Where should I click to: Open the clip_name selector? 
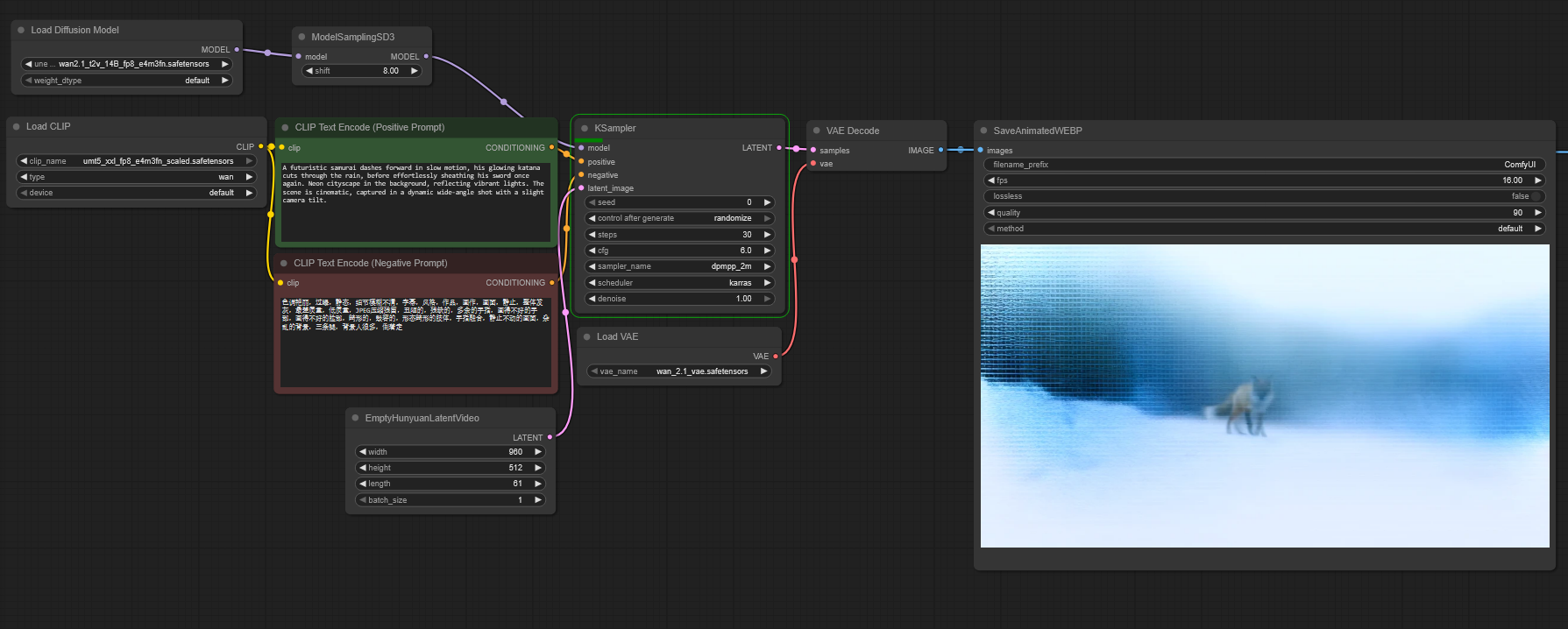tap(137, 161)
